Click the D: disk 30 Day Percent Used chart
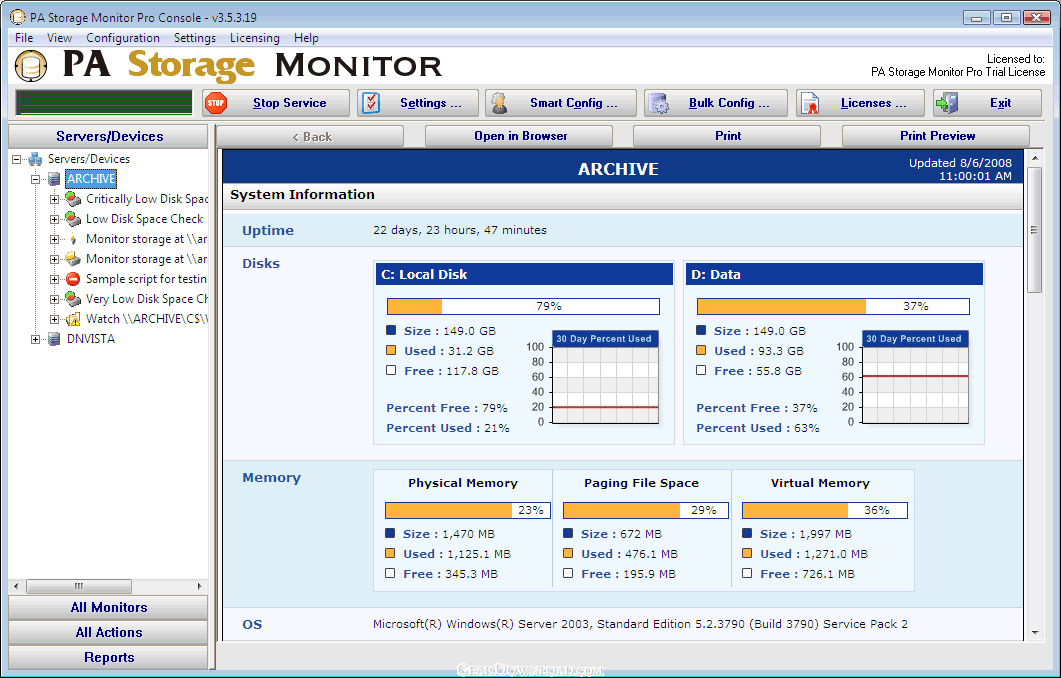 tap(915, 378)
